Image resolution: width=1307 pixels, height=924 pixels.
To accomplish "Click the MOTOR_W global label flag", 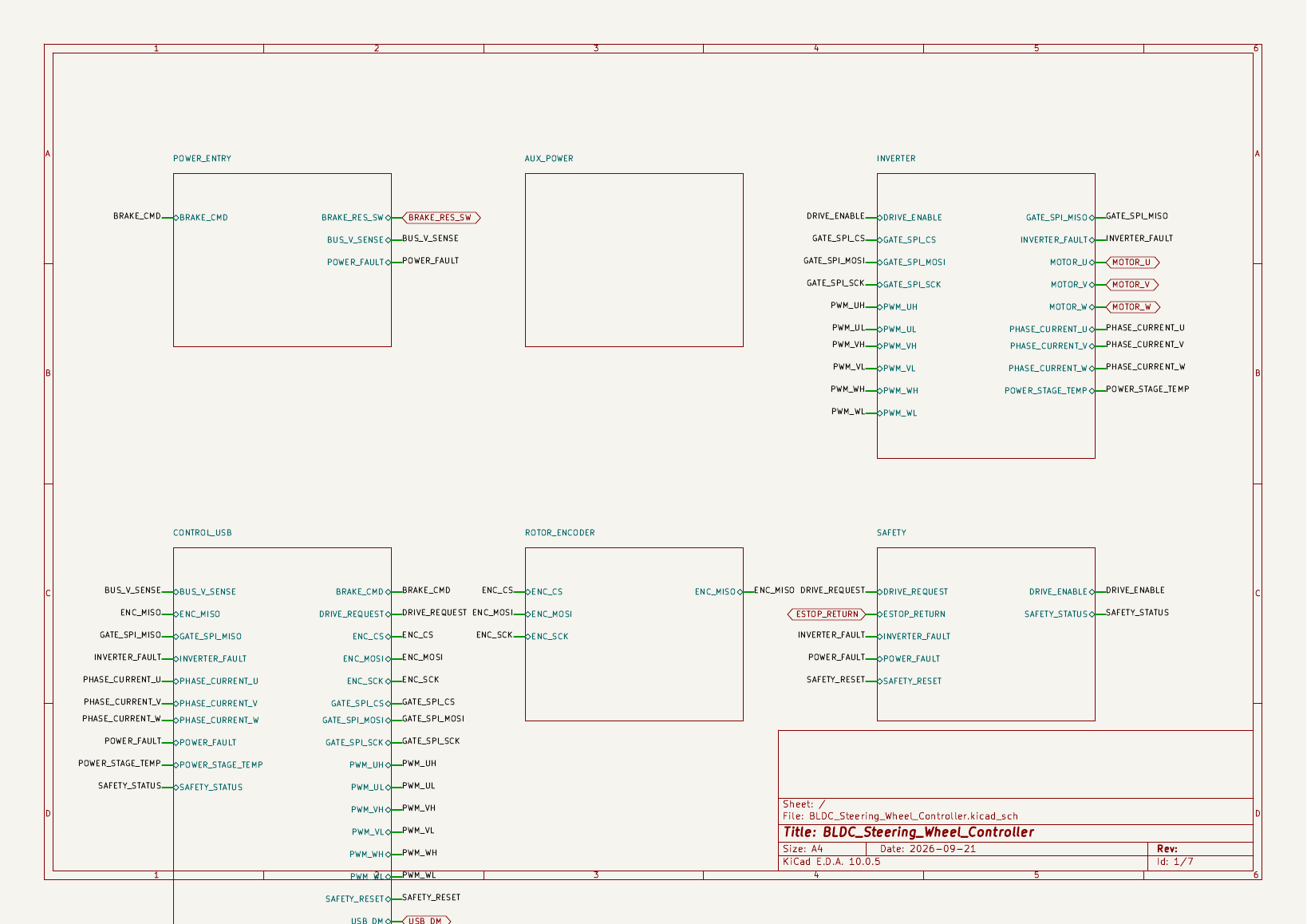I will (x=1133, y=307).
